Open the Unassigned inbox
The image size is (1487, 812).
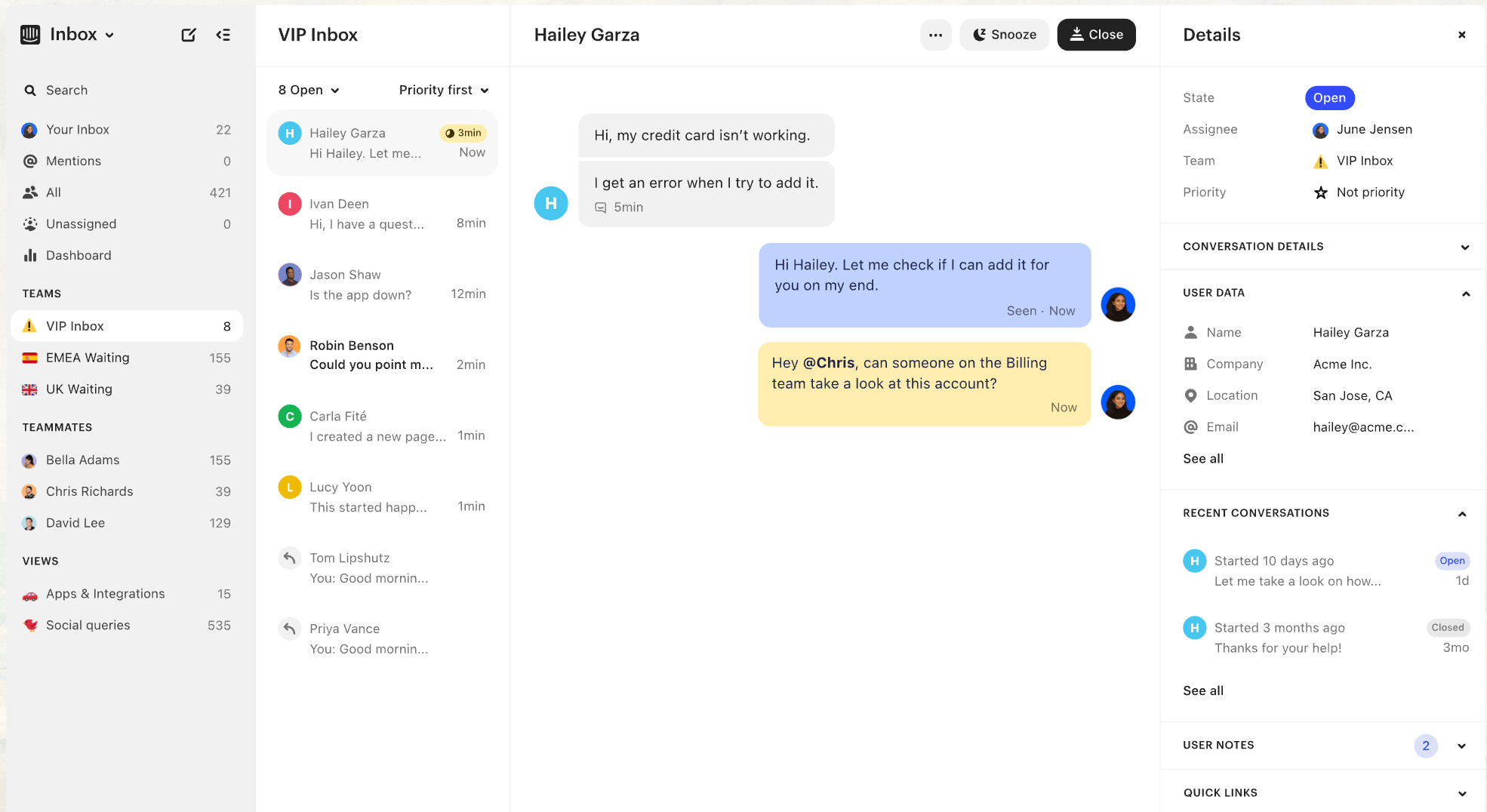pyautogui.click(x=81, y=223)
